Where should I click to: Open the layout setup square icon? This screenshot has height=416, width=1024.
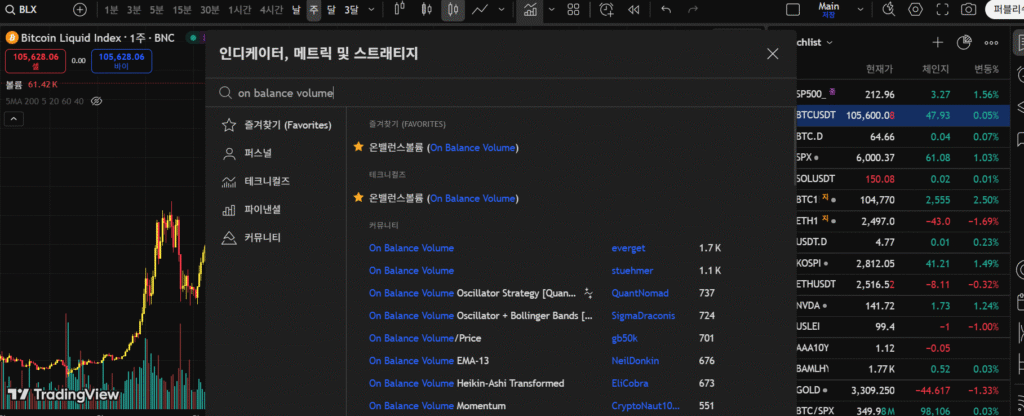point(793,10)
